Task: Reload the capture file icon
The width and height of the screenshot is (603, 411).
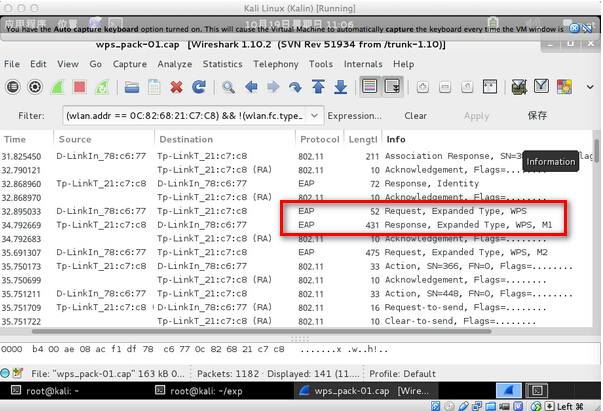Action: click(199, 87)
